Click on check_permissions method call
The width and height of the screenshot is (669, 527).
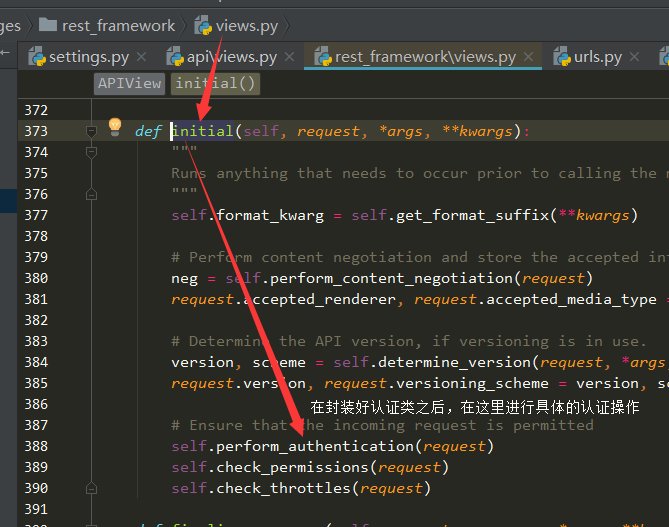292,468
